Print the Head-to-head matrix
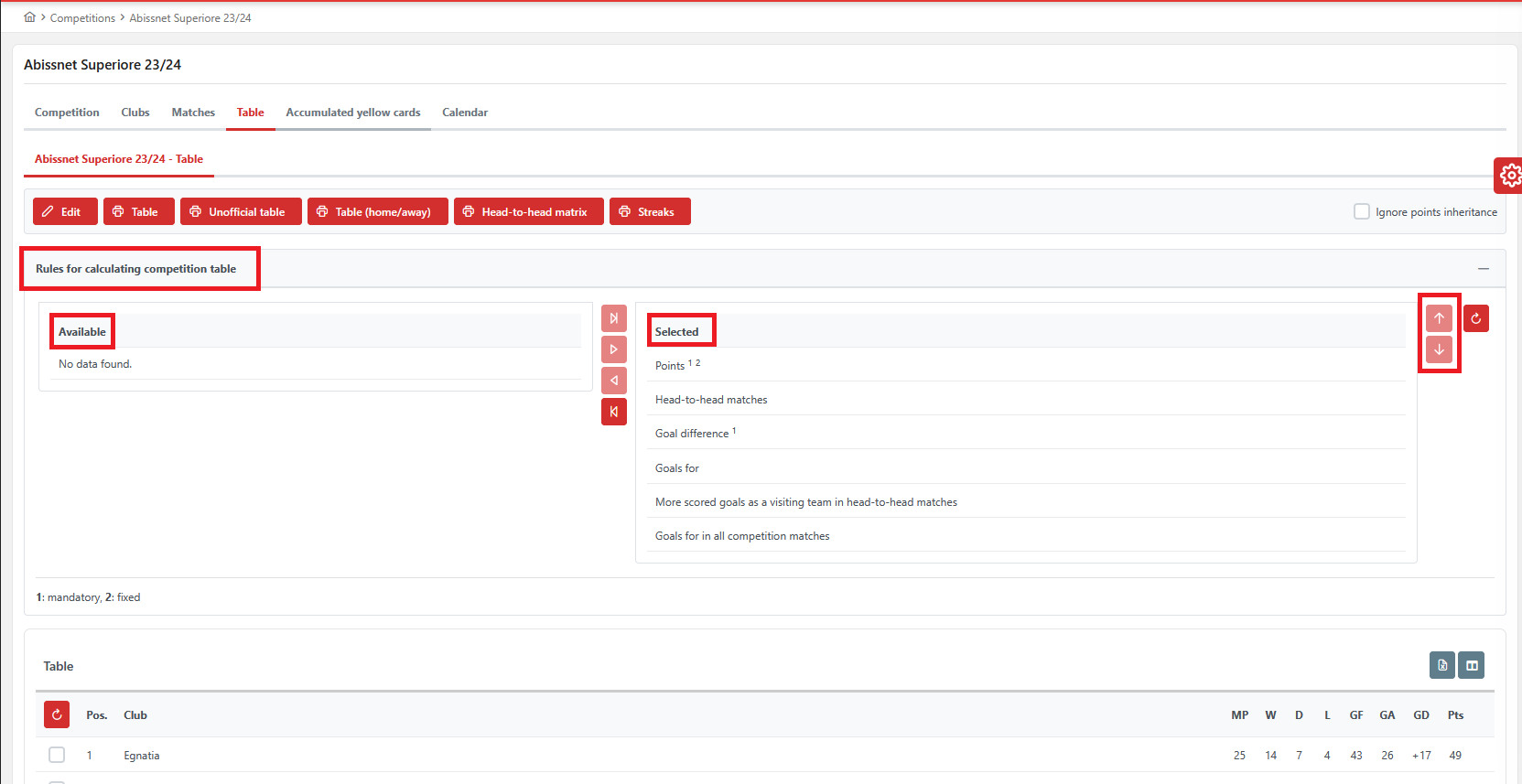 click(x=528, y=211)
